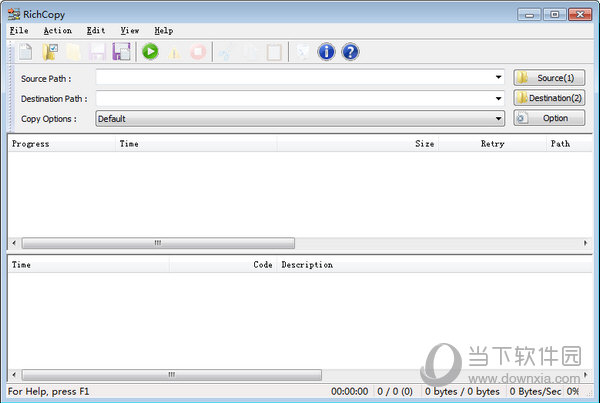This screenshot has height=403, width=600.
Task: Click the 'For Help, press F1' status text
Action: tap(48, 392)
